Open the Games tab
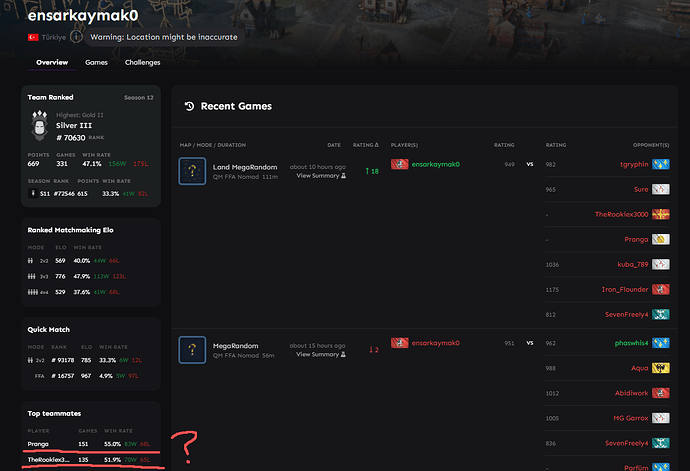Viewport: 690px width, 471px height. coord(97,62)
